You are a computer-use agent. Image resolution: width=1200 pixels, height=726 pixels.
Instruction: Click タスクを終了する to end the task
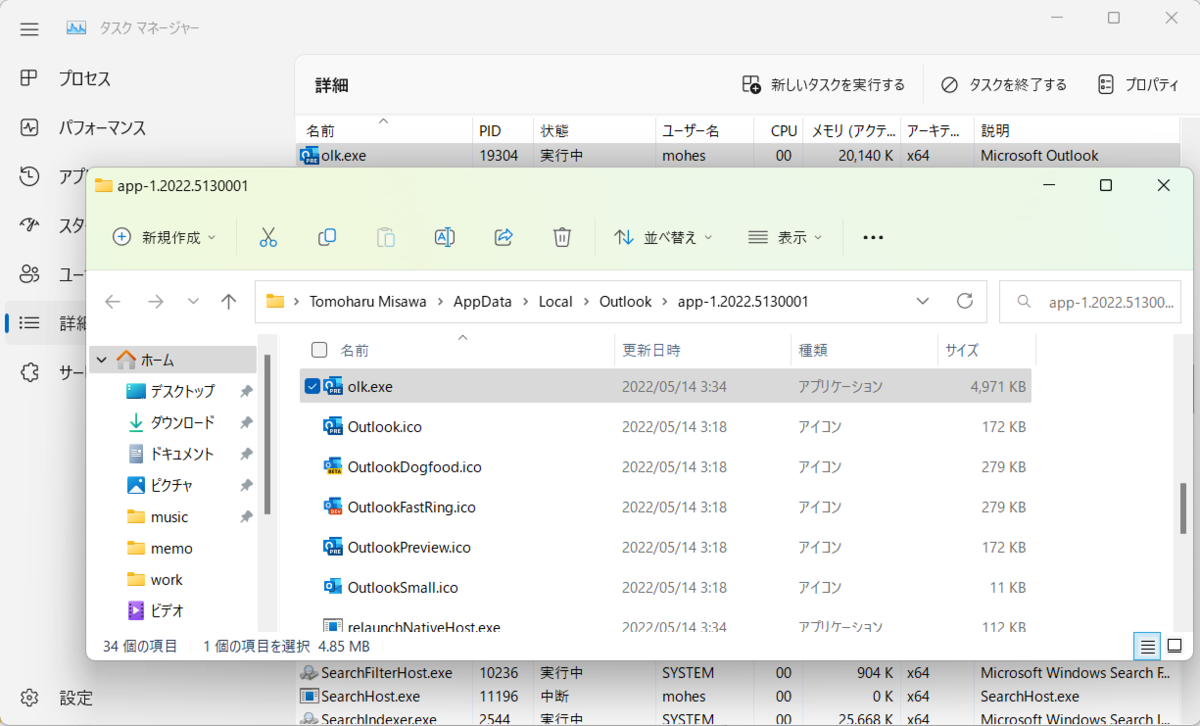1004,85
